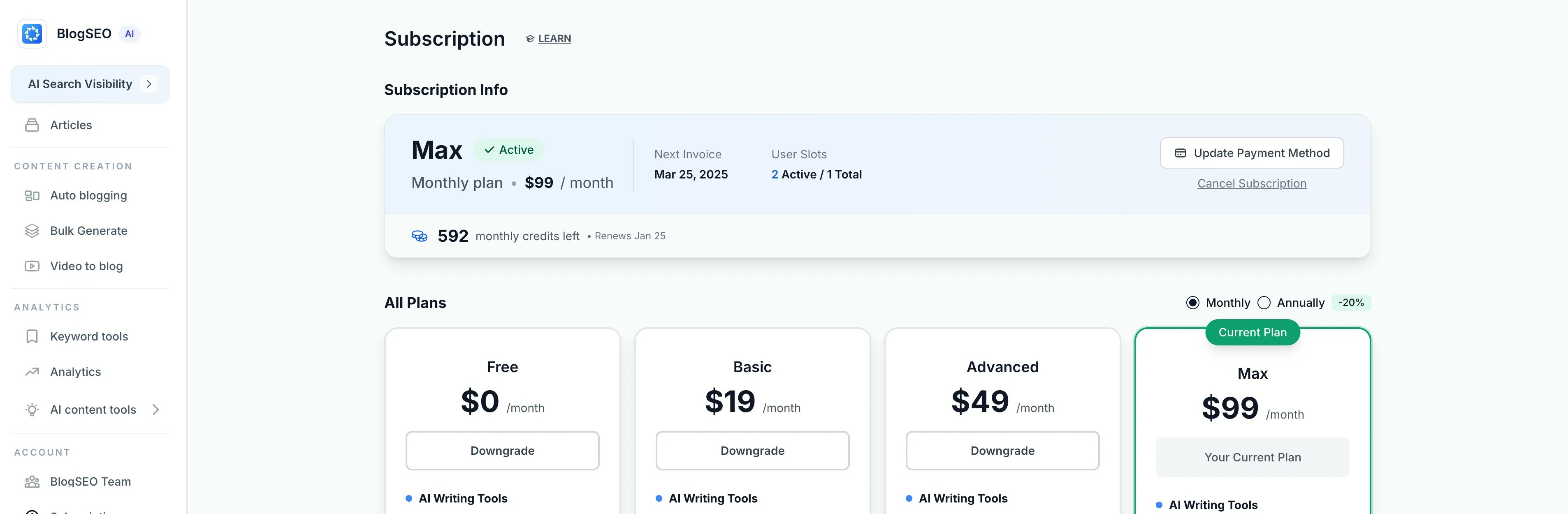The image size is (1568, 514).
Task: Open Articles via its sidebar icon
Action: (x=32, y=125)
